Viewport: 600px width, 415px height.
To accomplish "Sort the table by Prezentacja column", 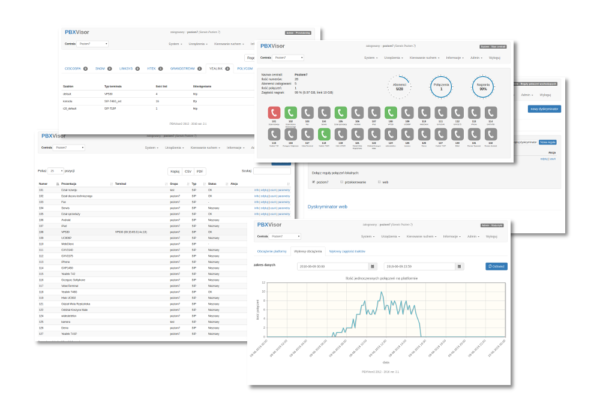I will (x=86, y=184).
